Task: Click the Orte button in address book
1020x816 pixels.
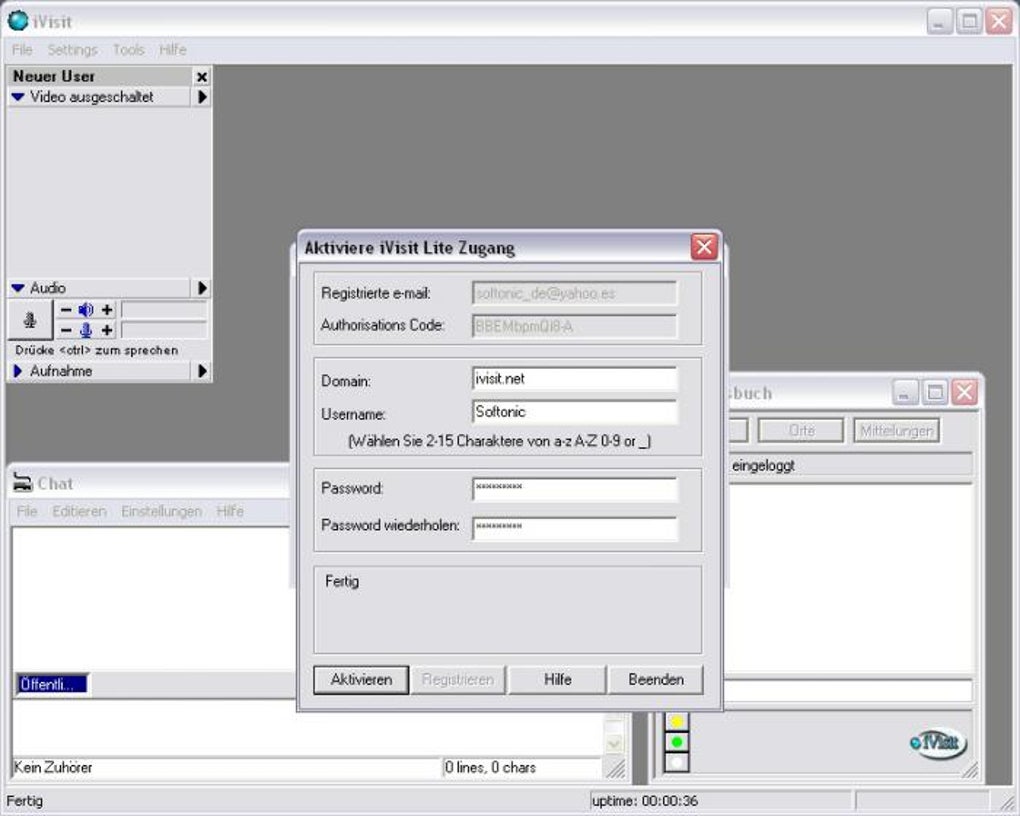Action: [801, 431]
